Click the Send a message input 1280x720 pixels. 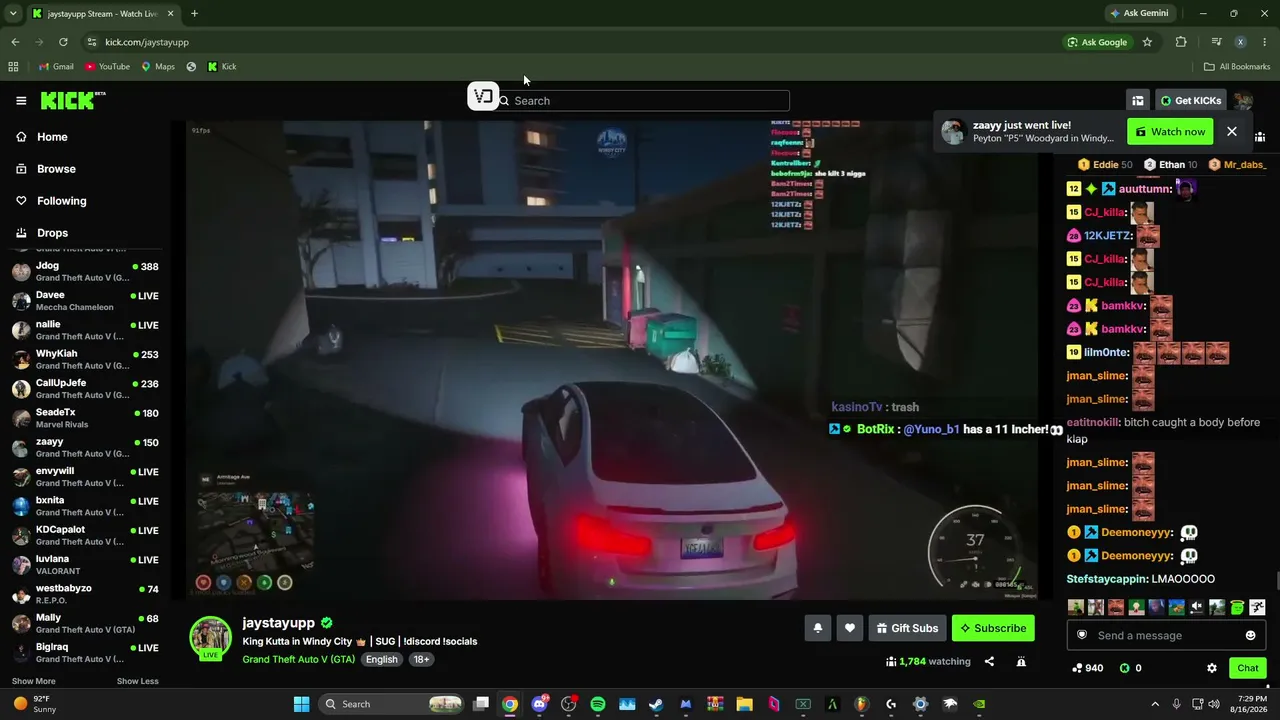[1165, 635]
